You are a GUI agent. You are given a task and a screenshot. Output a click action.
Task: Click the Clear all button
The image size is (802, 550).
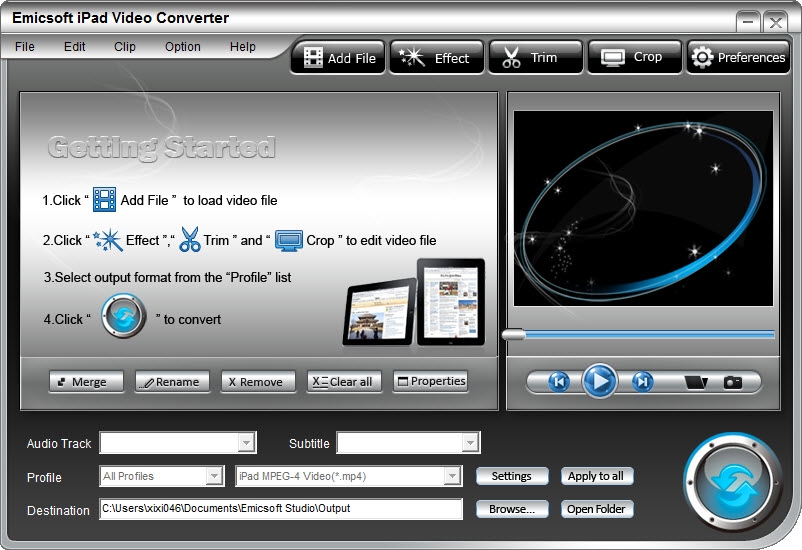344,382
